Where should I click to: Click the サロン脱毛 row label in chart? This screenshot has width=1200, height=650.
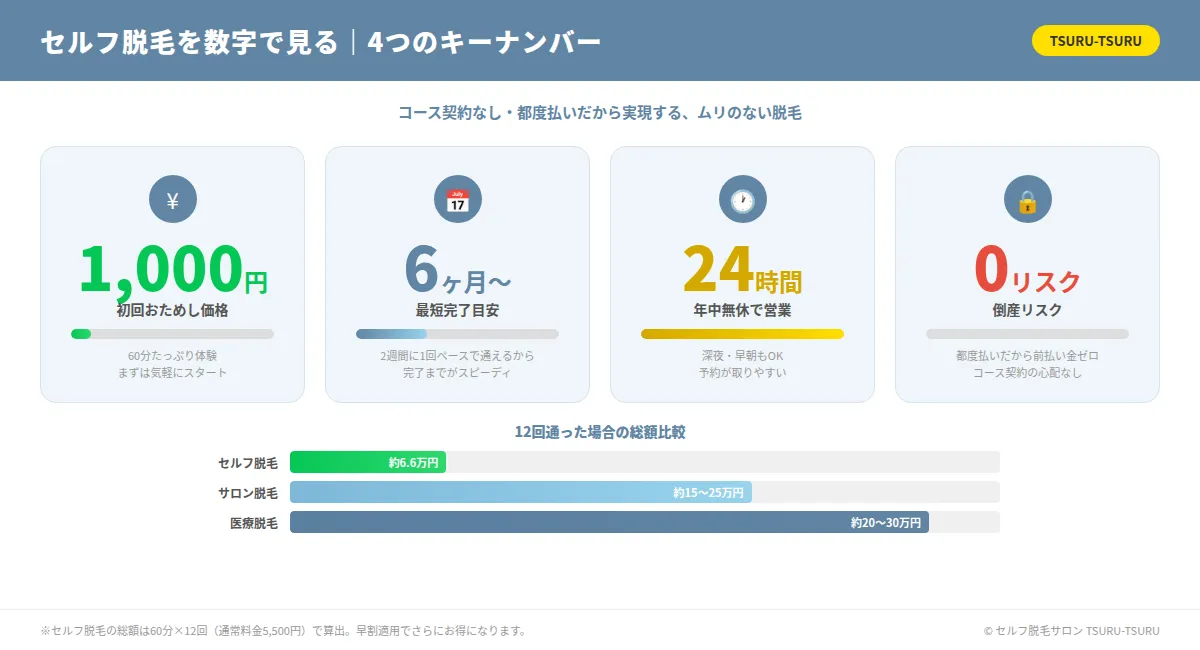click(x=248, y=493)
